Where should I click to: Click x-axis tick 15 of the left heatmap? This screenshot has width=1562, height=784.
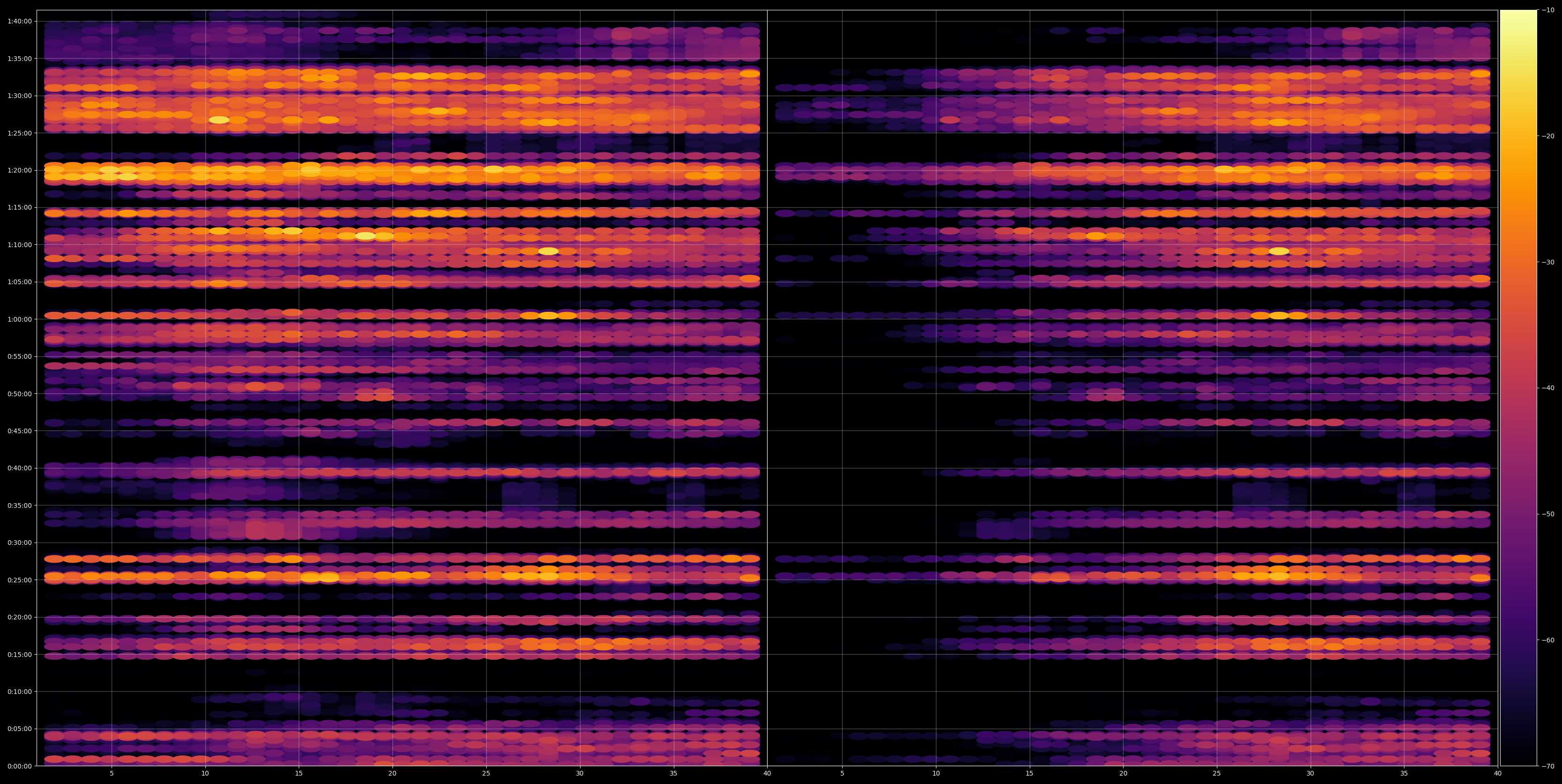click(x=299, y=774)
